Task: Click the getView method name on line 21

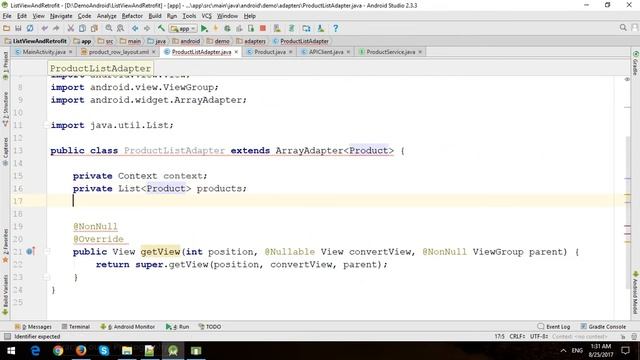Action: tap(160, 252)
